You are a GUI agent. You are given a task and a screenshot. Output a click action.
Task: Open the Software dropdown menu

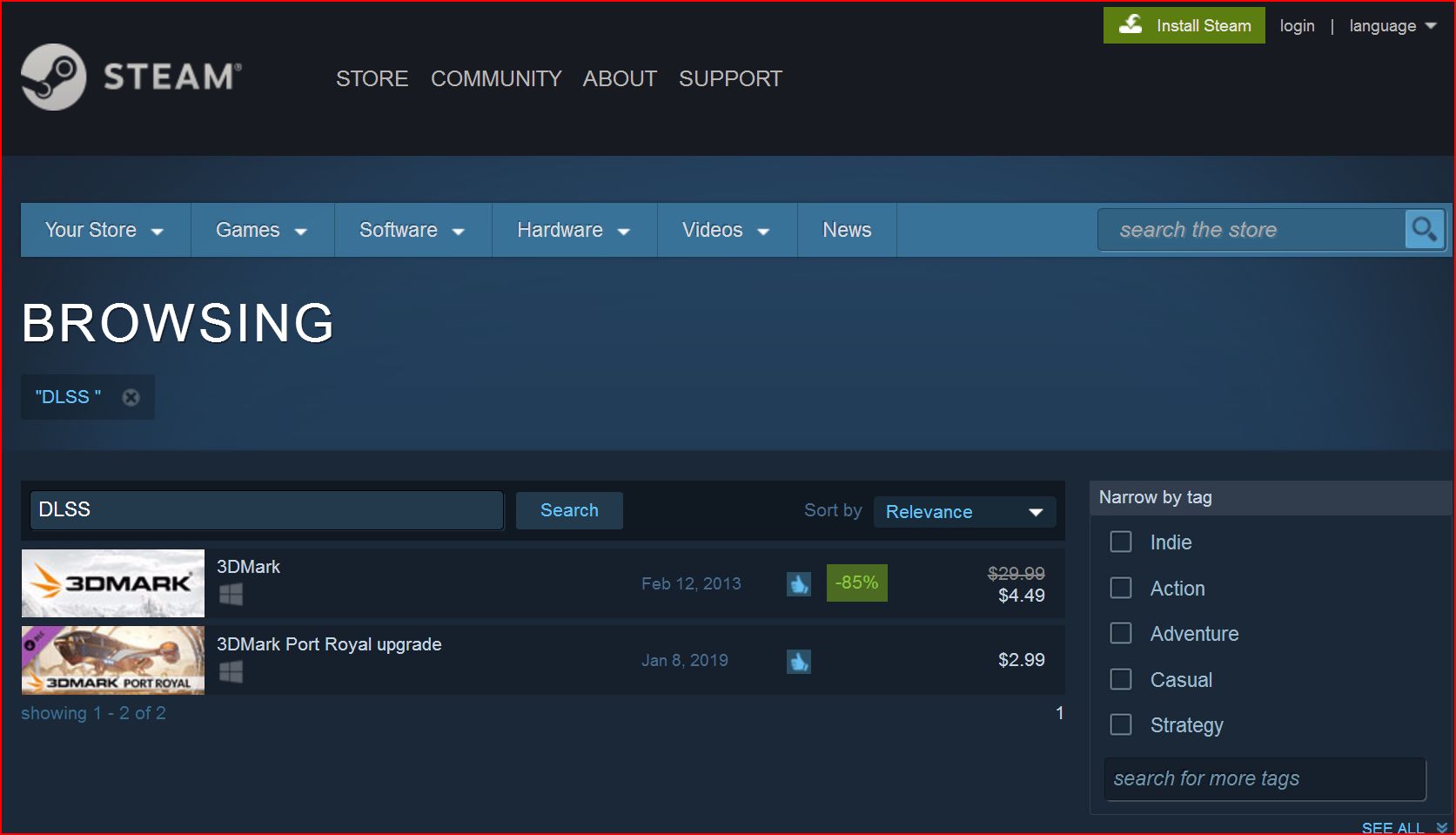[x=413, y=230]
